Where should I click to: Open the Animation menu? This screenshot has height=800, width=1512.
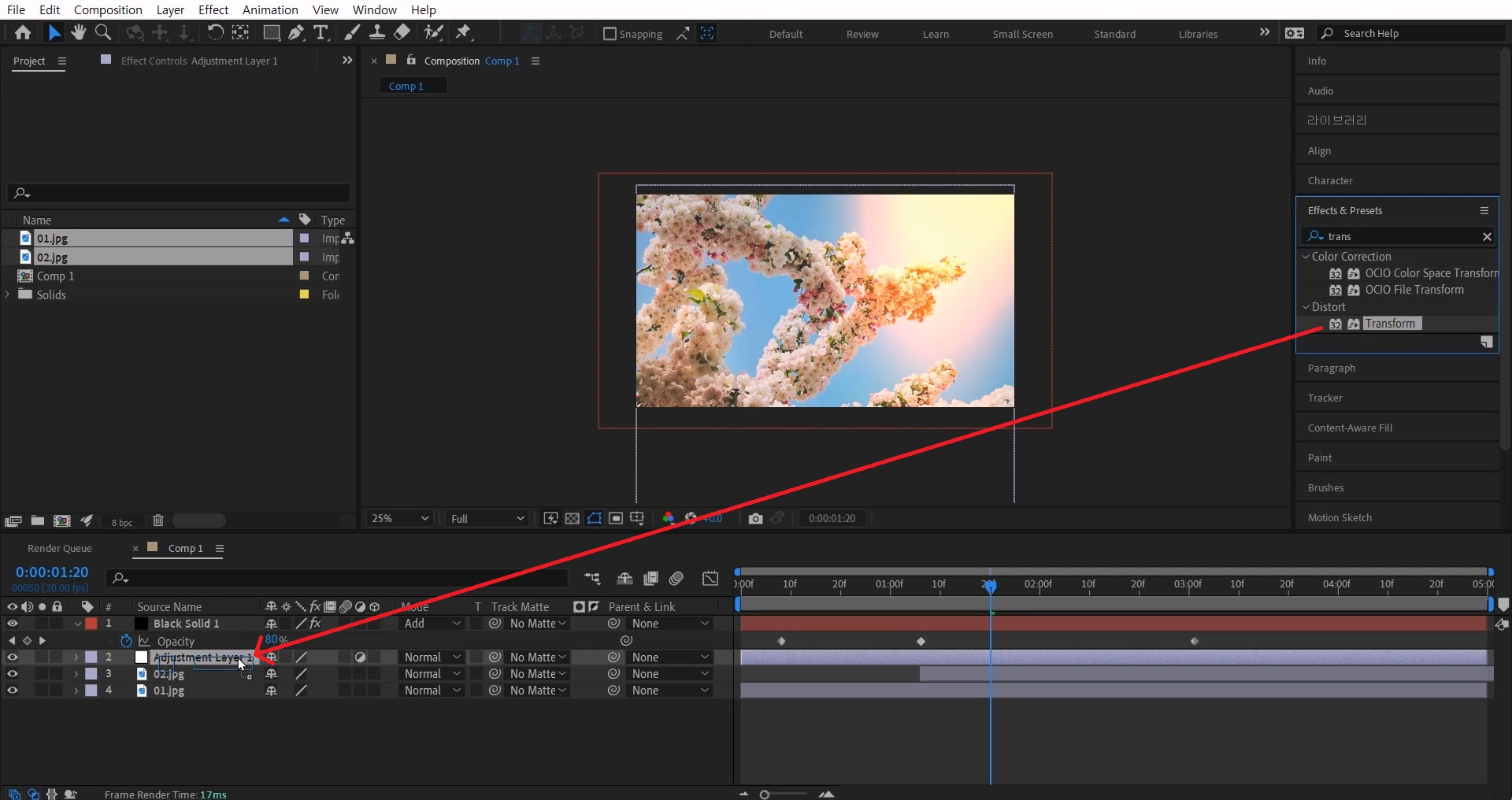coord(270,9)
